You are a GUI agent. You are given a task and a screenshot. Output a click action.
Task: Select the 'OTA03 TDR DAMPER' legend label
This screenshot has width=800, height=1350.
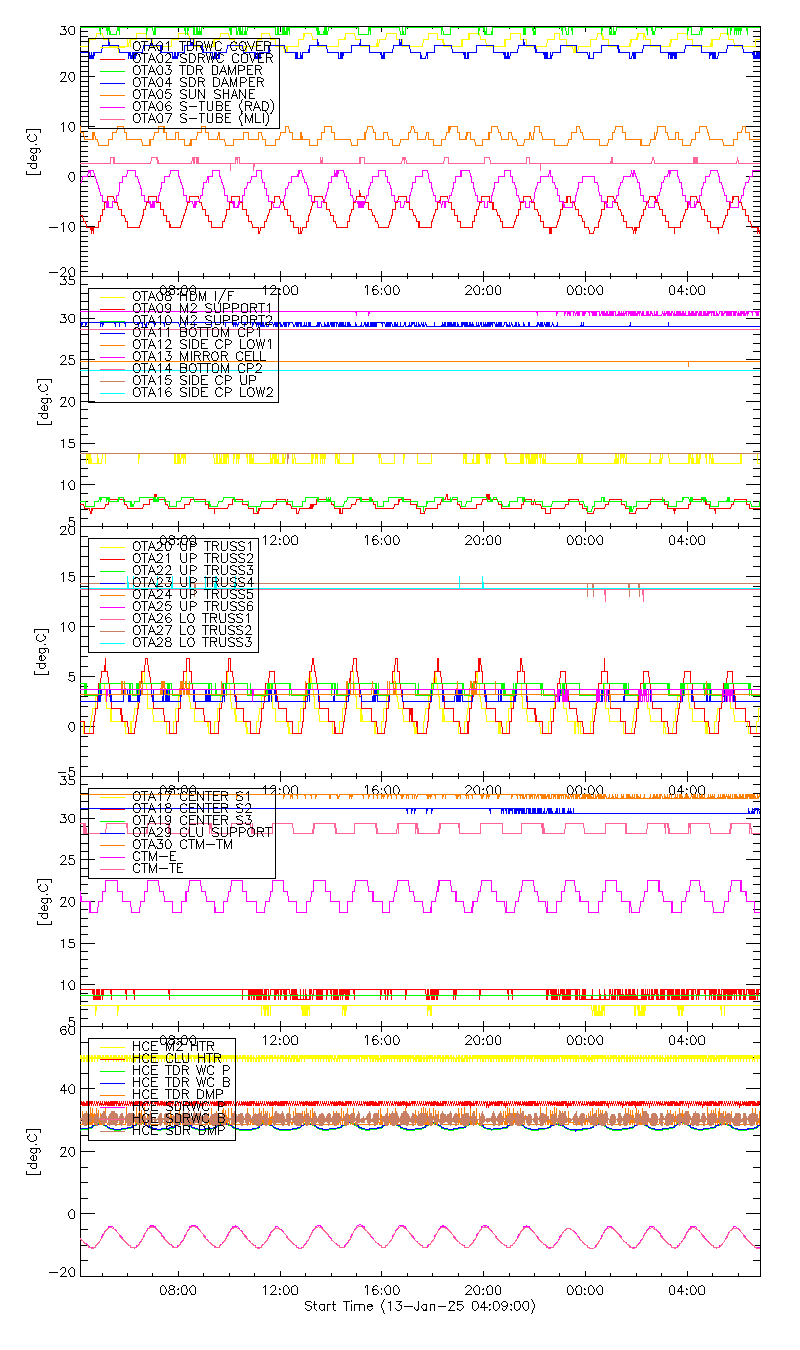pos(197,70)
